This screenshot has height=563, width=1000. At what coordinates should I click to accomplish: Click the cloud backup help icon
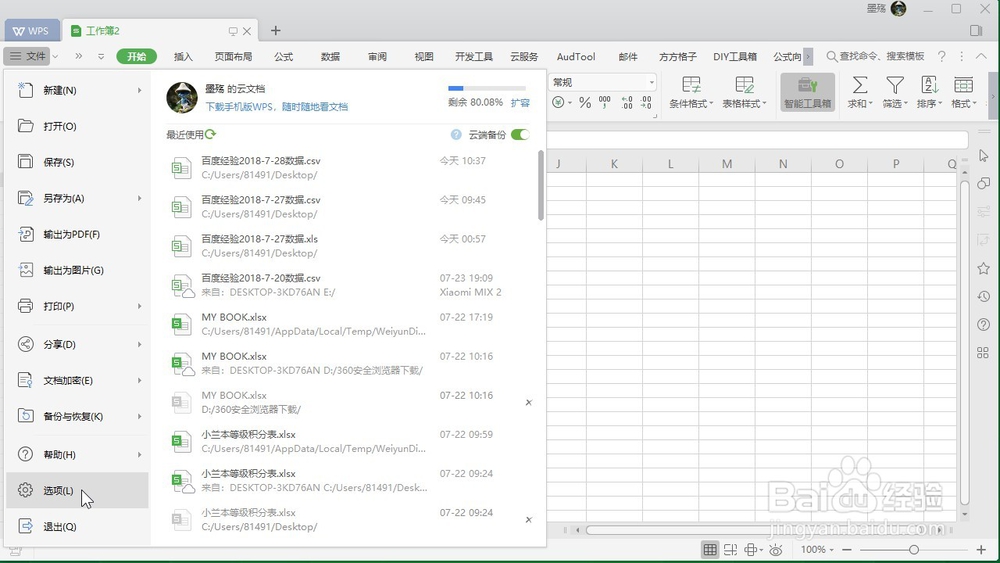[x=456, y=135]
